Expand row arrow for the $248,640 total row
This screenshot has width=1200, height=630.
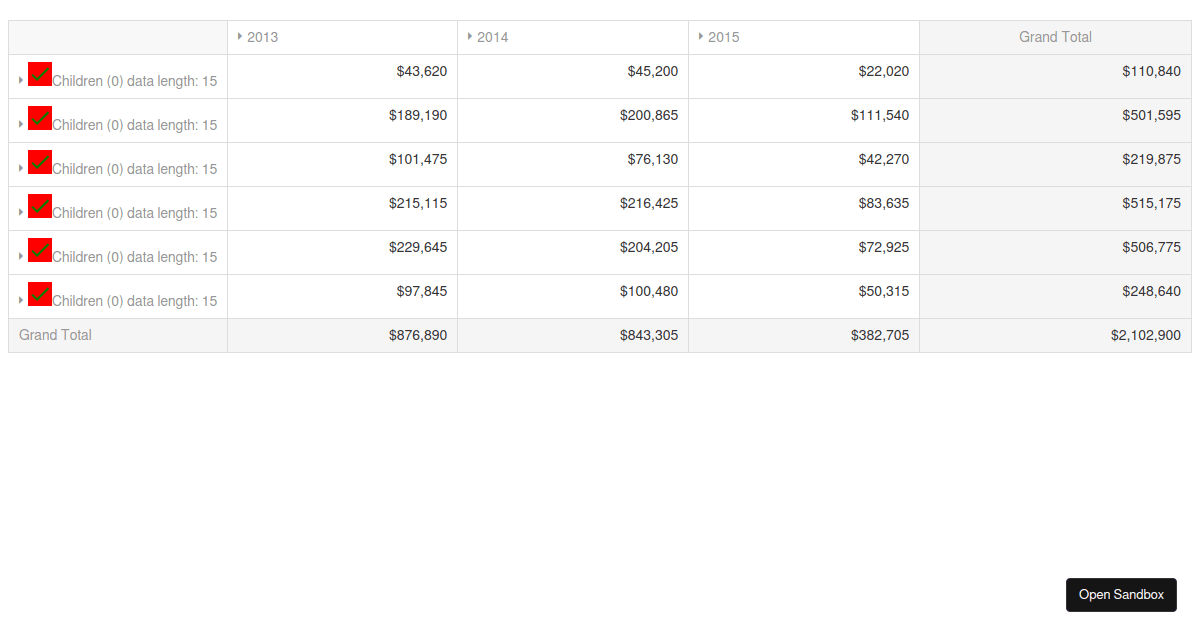(x=21, y=300)
